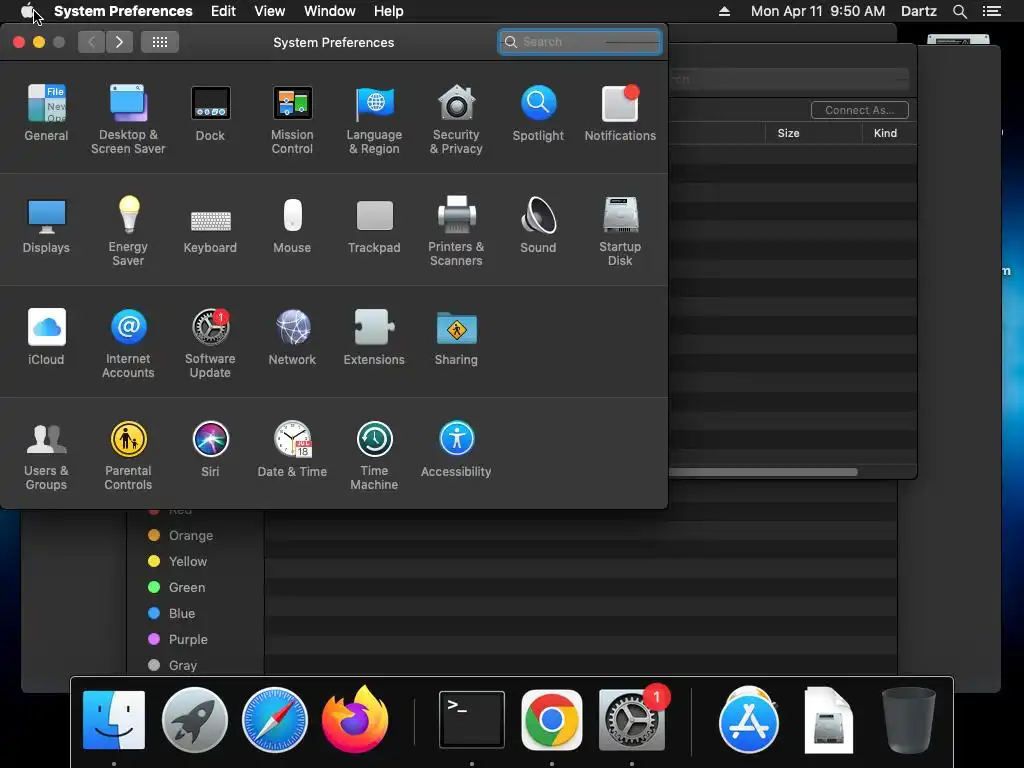This screenshot has width=1024, height=768.
Task: Open App Store from the Dock
Action: 749,721
